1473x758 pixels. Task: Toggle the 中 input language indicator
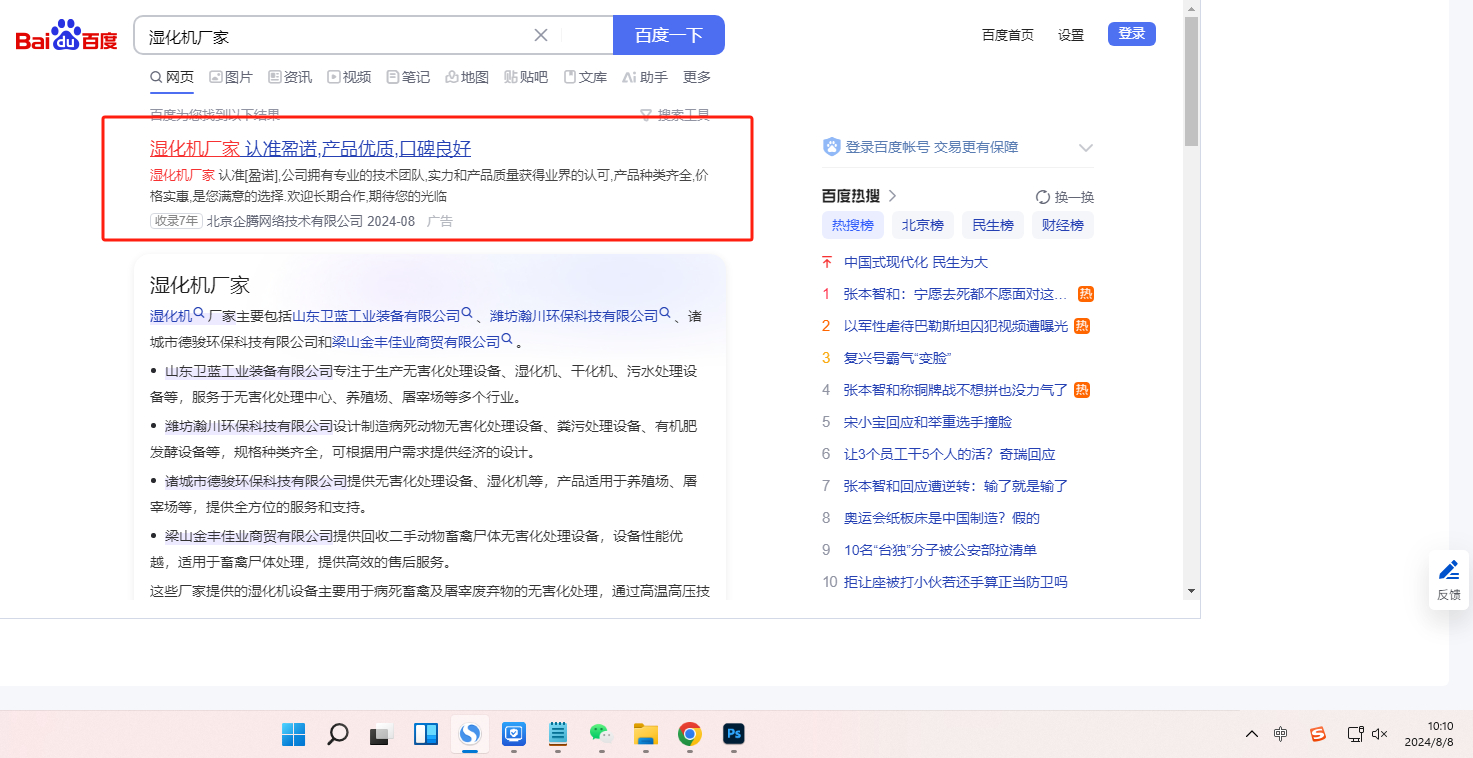point(1281,735)
